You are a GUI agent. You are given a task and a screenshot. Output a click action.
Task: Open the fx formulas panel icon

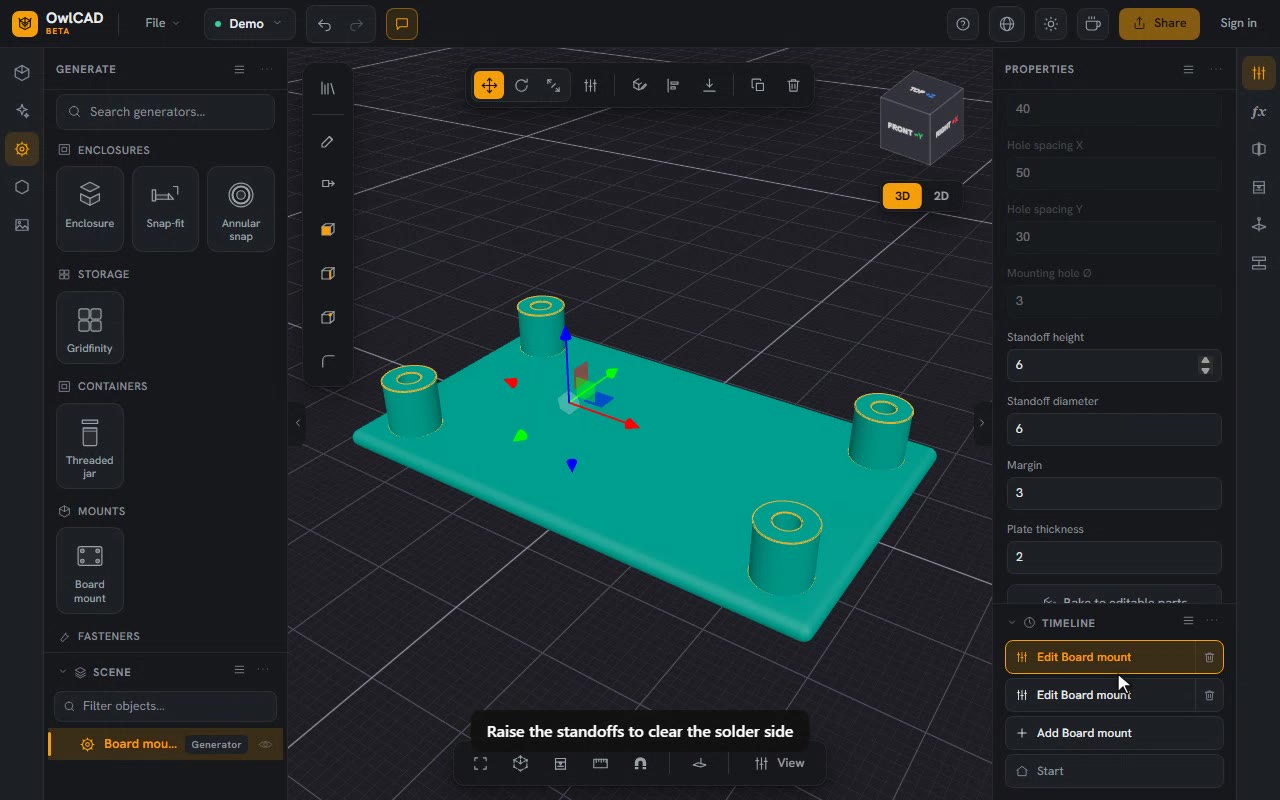click(1259, 112)
